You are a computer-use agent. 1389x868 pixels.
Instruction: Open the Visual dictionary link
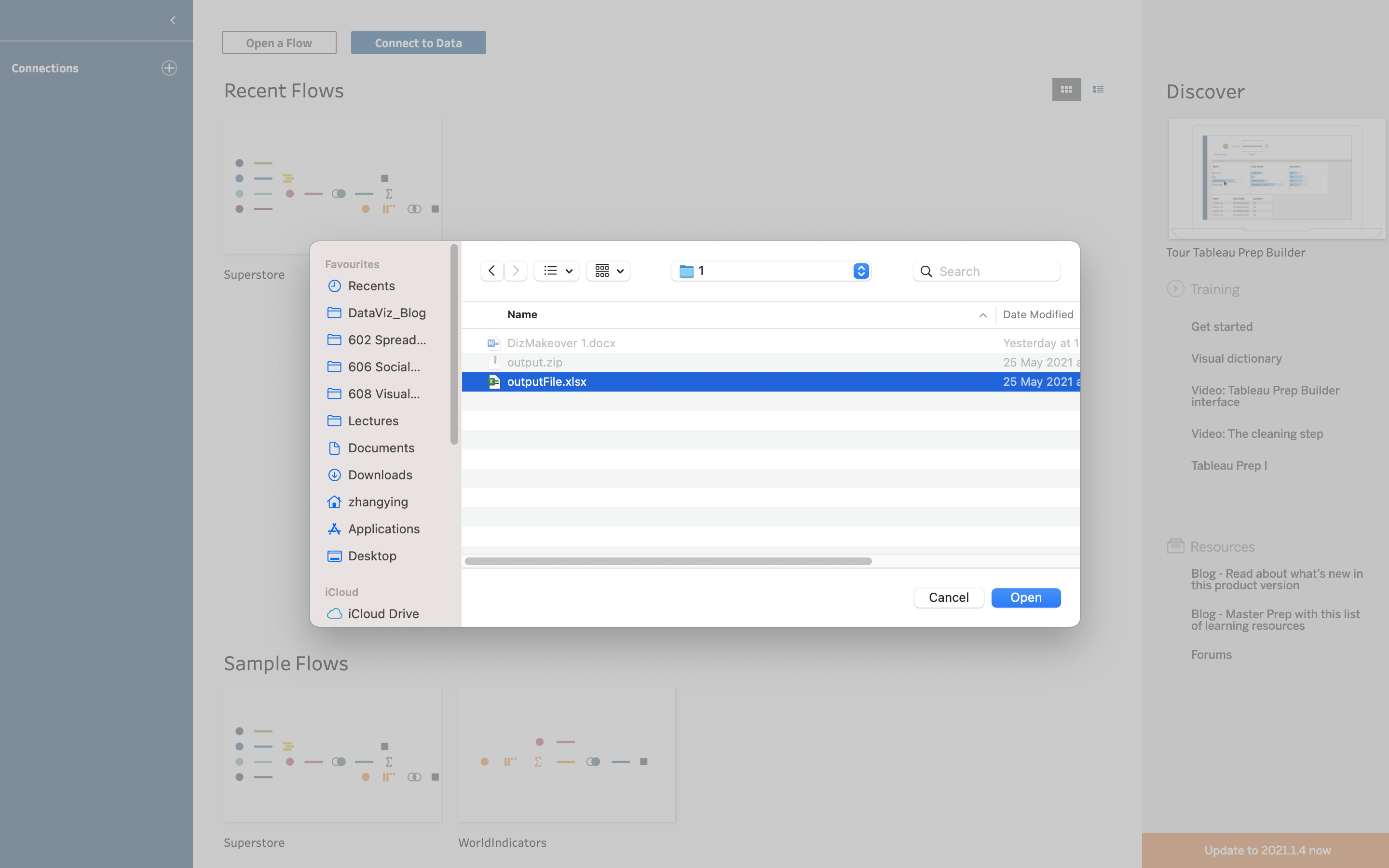[1236, 359]
